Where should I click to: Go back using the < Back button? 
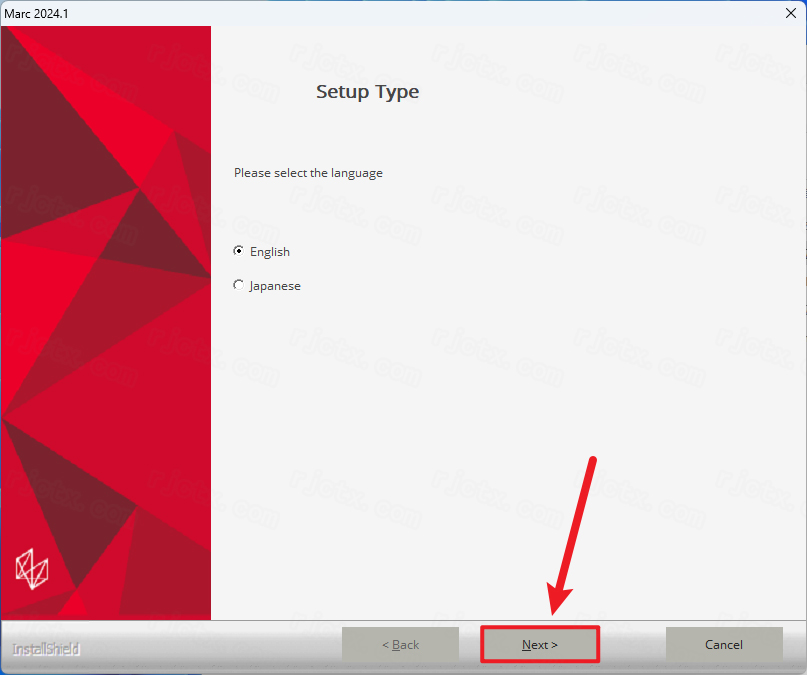(400, 644)
